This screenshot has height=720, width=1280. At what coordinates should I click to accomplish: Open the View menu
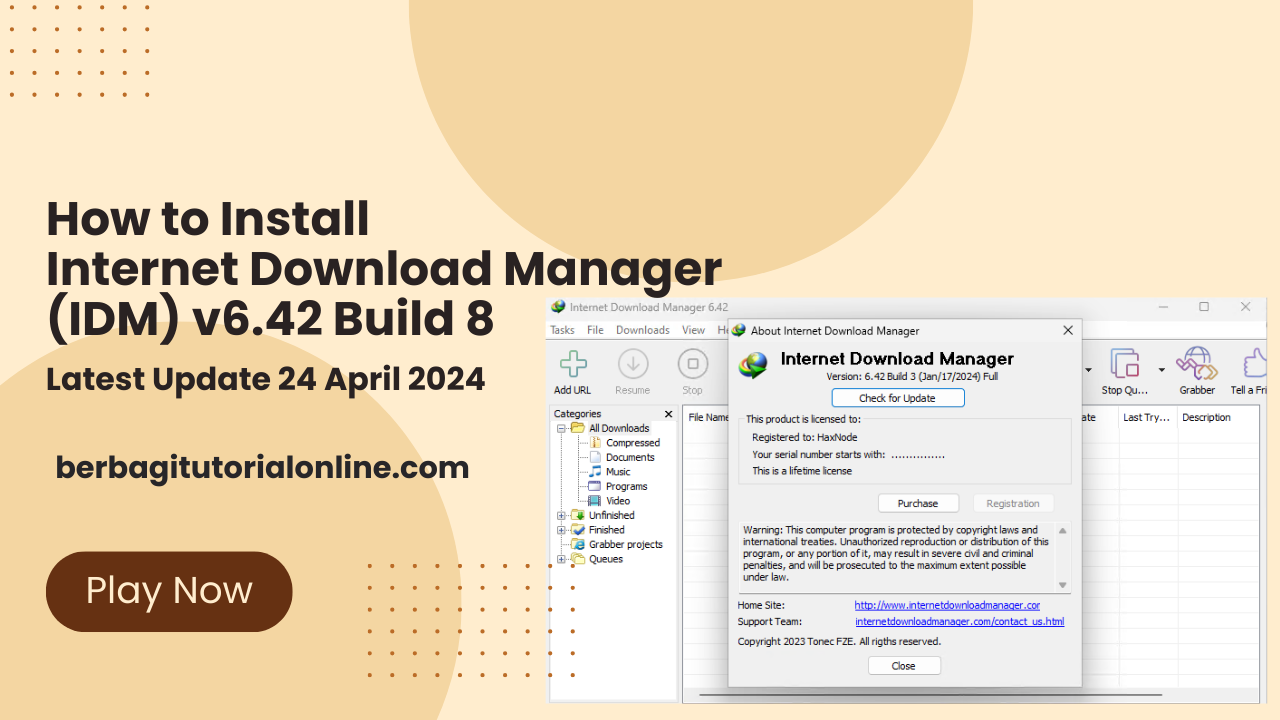pyautogui.click(x=694, y=330)
